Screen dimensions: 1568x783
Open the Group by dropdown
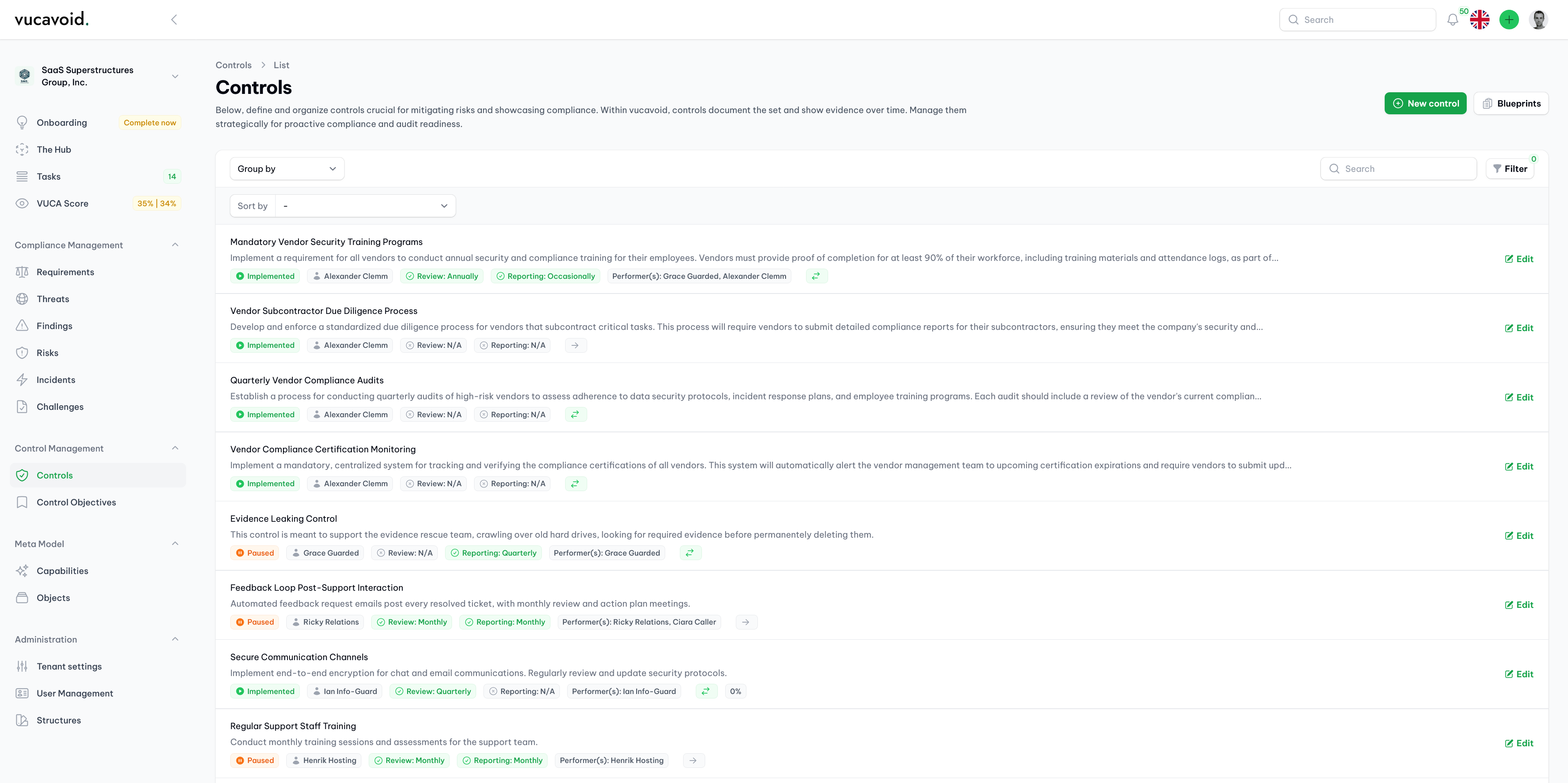click(287, 169)
